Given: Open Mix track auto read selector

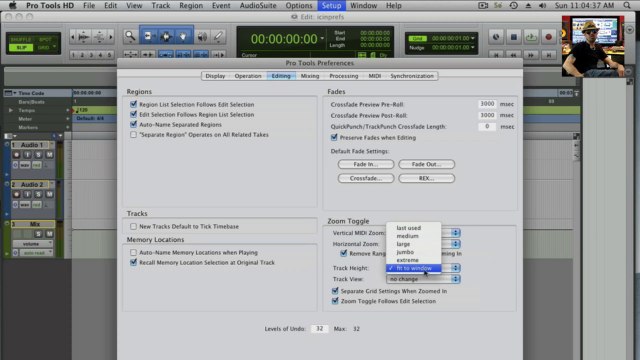Looking at the screenshot, I should (x=36, y=253).
